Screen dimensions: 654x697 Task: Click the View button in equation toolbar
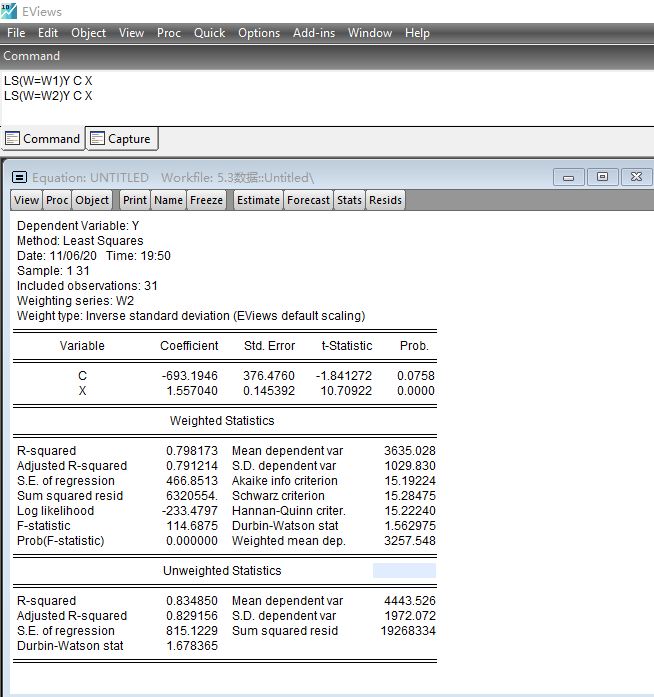click(26, 200)
